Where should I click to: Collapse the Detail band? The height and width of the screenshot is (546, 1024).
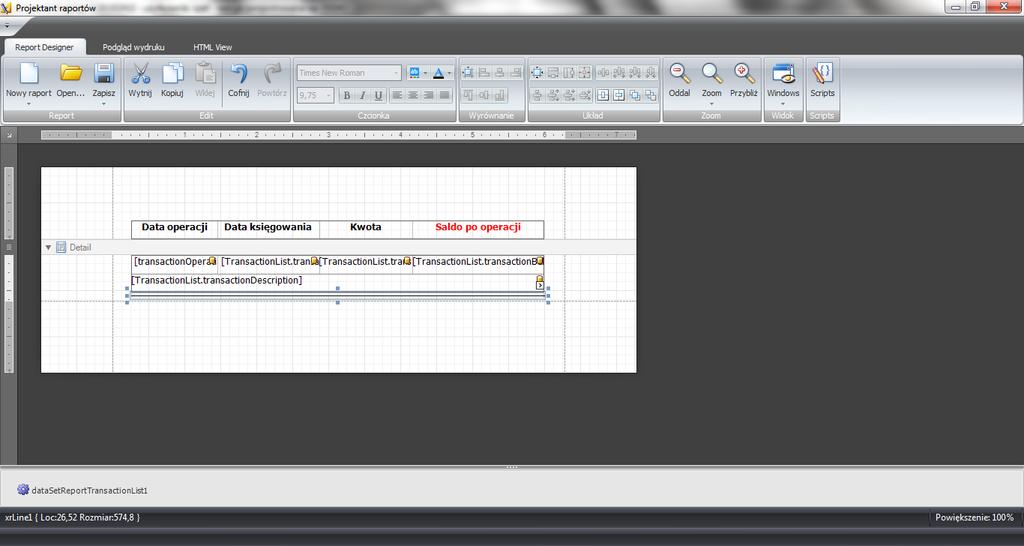coord(48,248)
